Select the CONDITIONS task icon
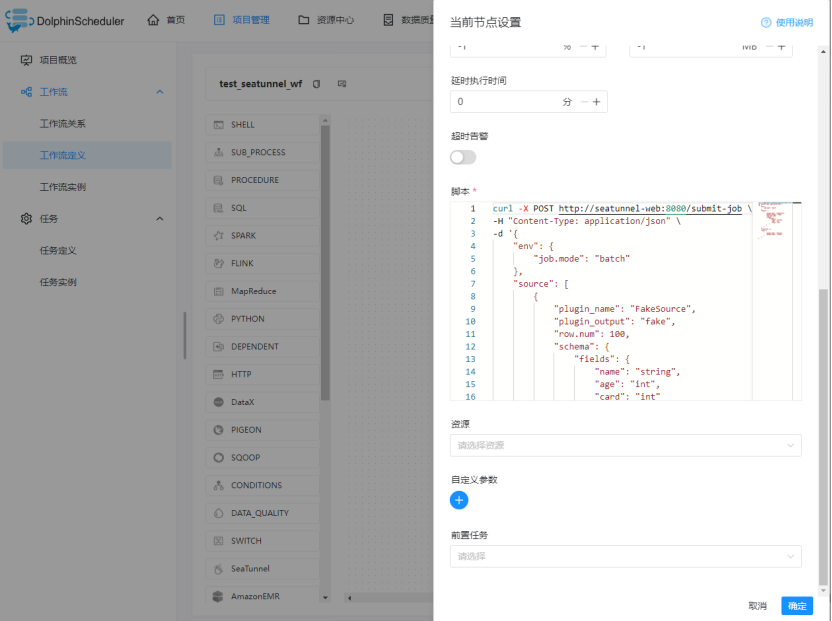The width and height of the screenshot is (832, 621). 219,485
